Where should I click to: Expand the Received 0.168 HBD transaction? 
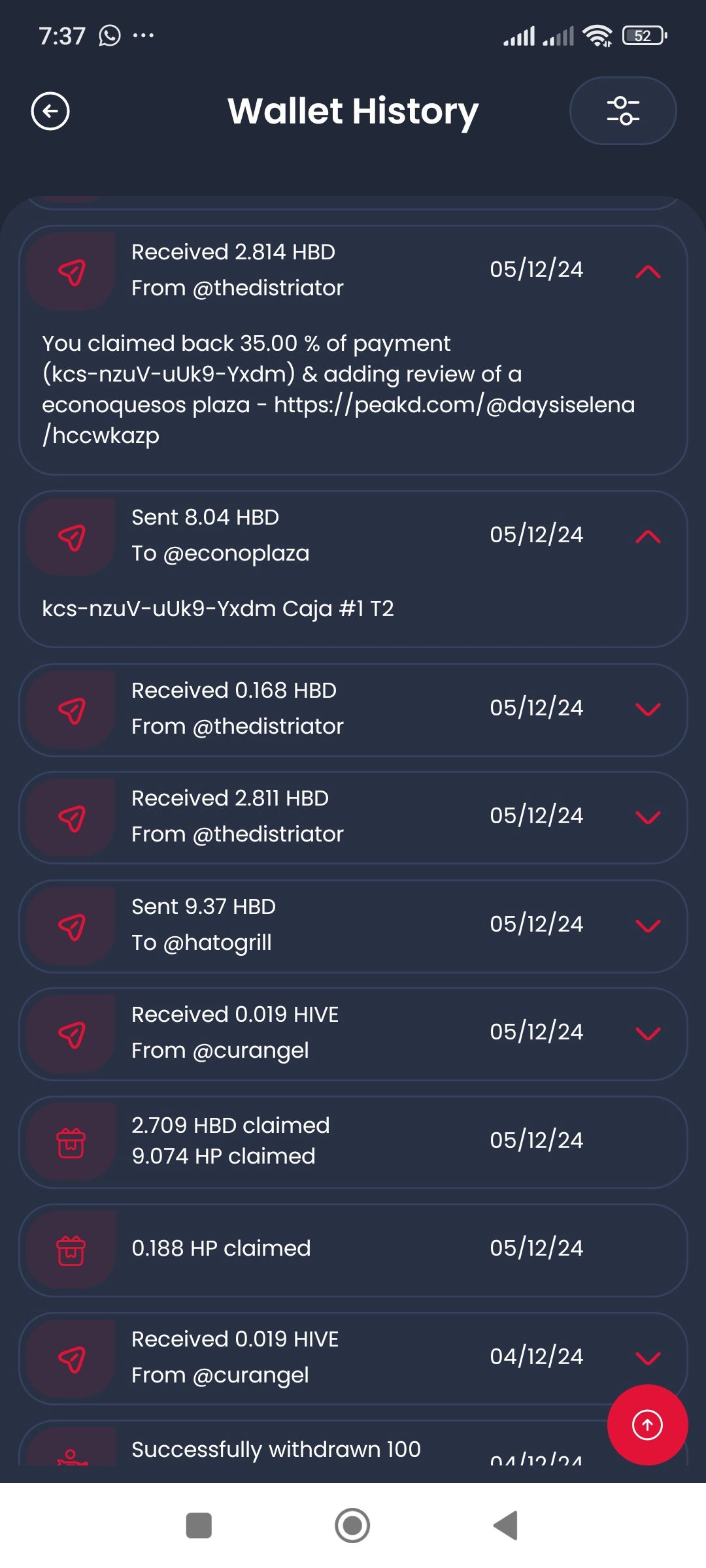point(648,710)
